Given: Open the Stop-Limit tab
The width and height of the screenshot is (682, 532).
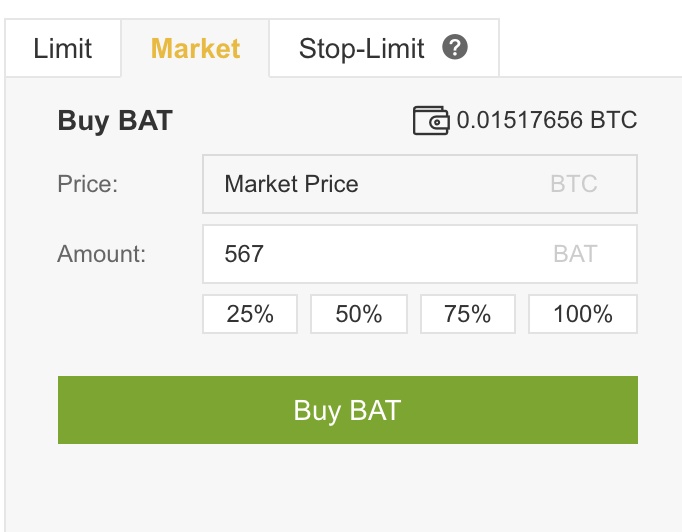Looking at the screenshot, I should click(x=362, y=48).
